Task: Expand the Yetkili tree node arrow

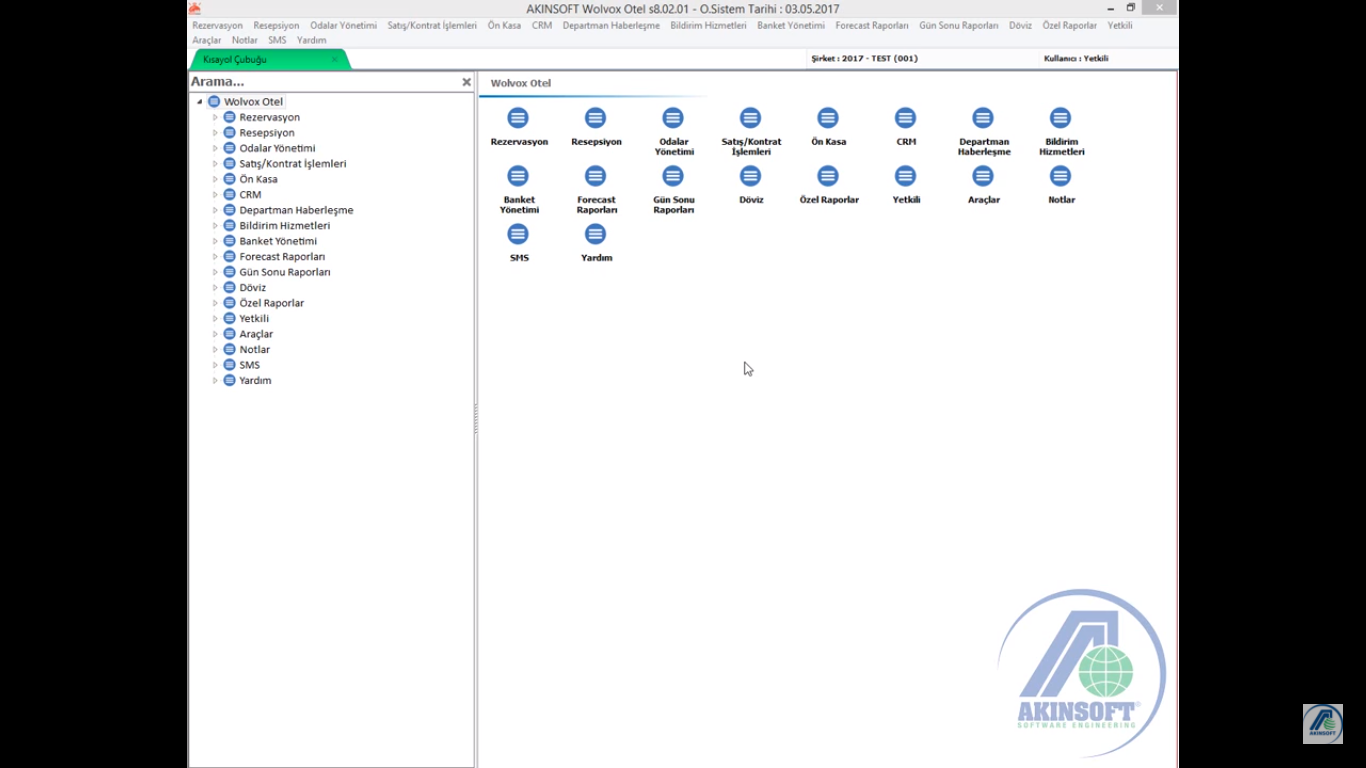Action: (215, 319)
